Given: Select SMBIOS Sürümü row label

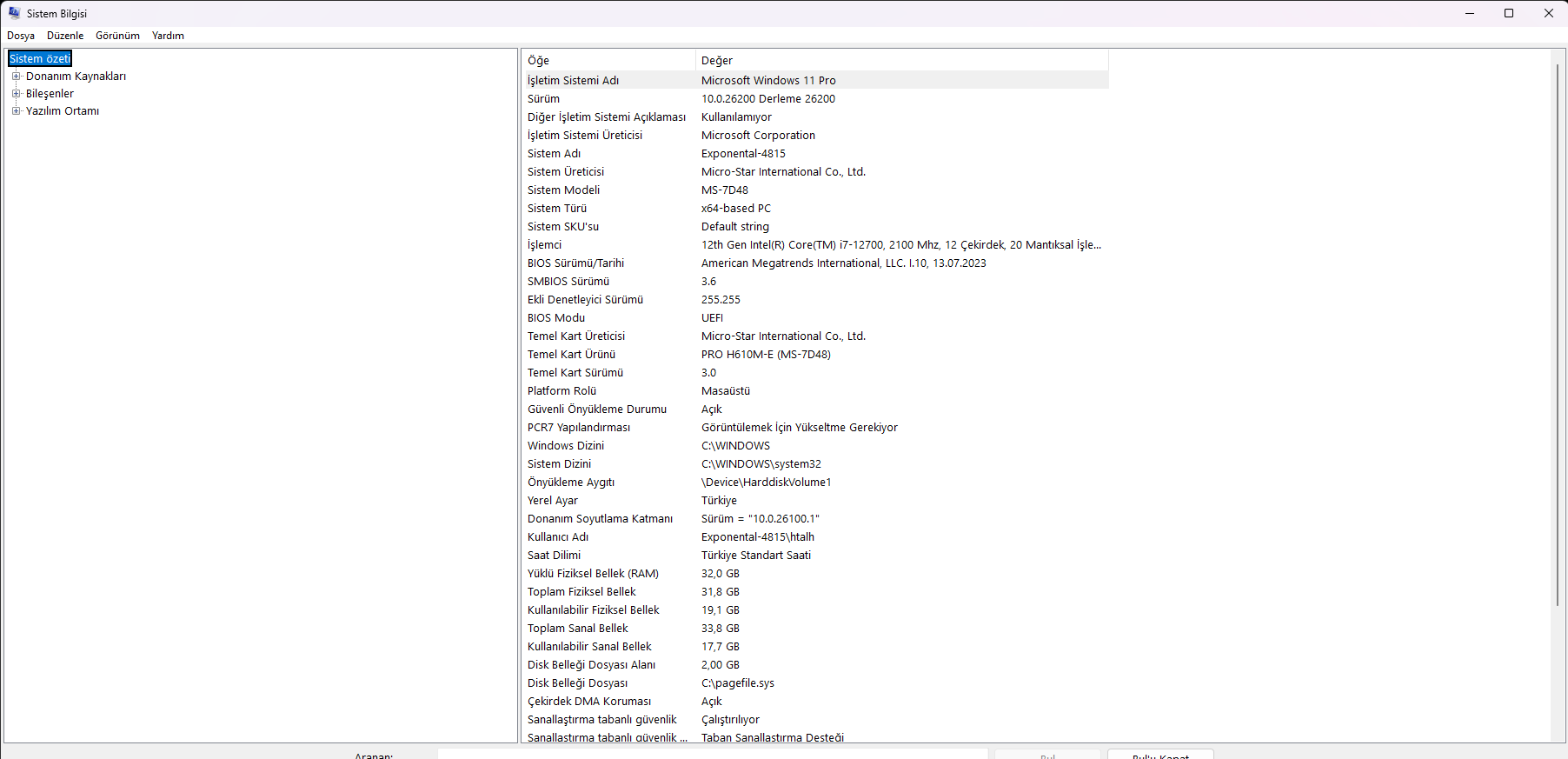Looking at the screenshot, I should (x=568, y=281).
